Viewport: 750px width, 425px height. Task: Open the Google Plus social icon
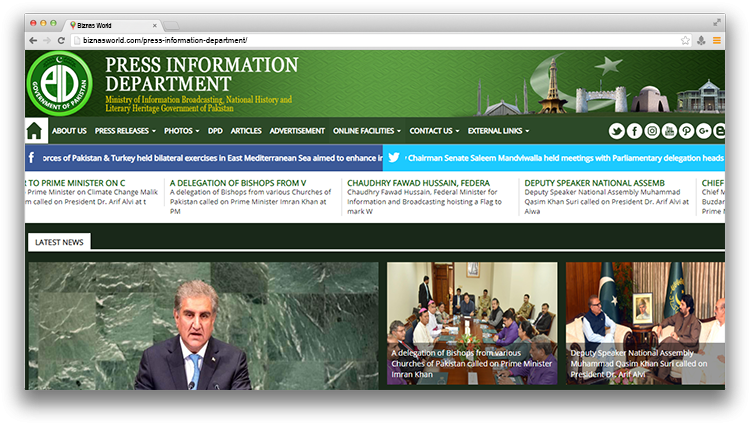pyautogui.click(x=703, y=131)
